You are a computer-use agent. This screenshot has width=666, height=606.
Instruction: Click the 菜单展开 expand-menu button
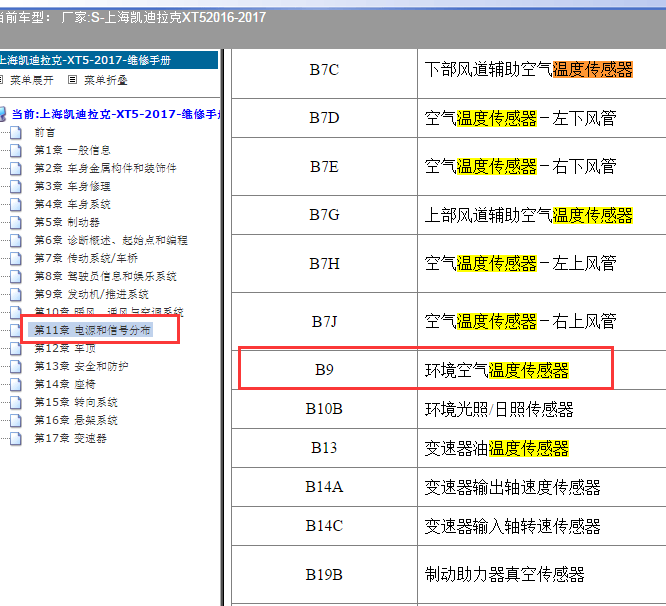click(31, 80)
